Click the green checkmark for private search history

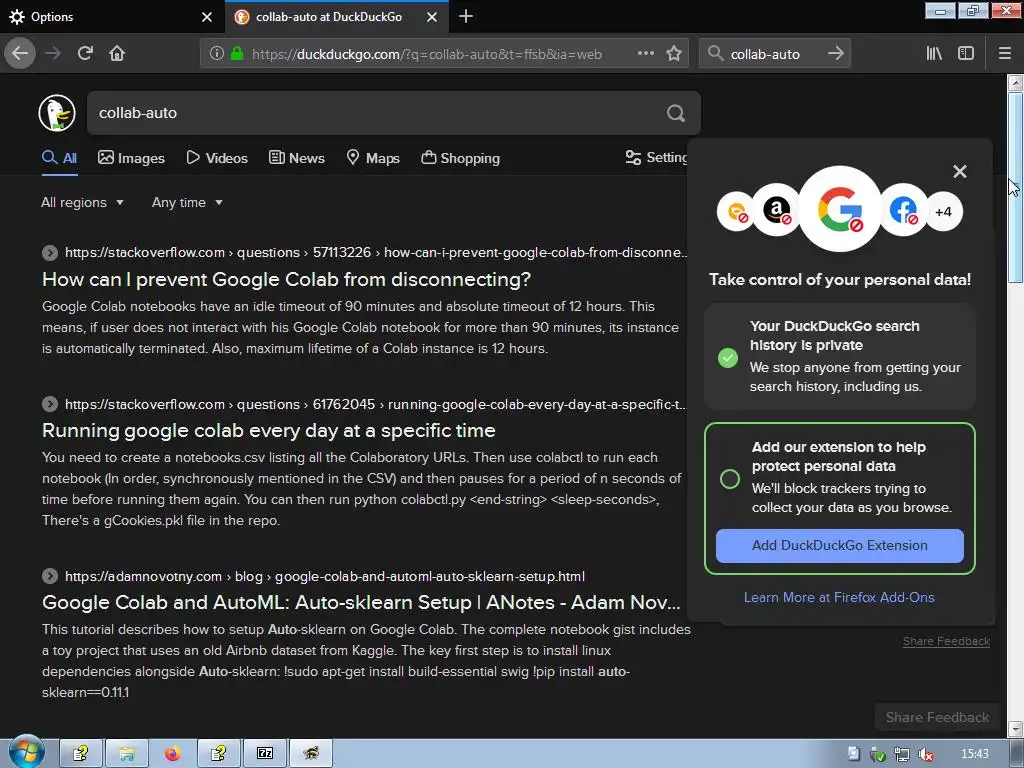click(728, 357)
